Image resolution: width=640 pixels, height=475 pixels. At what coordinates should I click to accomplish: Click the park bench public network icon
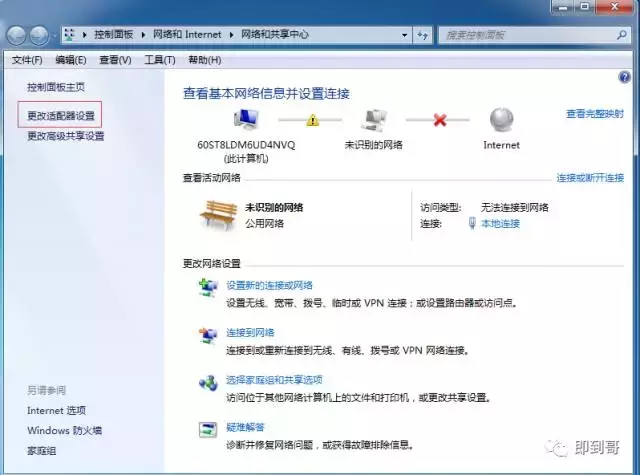[219, 215]
